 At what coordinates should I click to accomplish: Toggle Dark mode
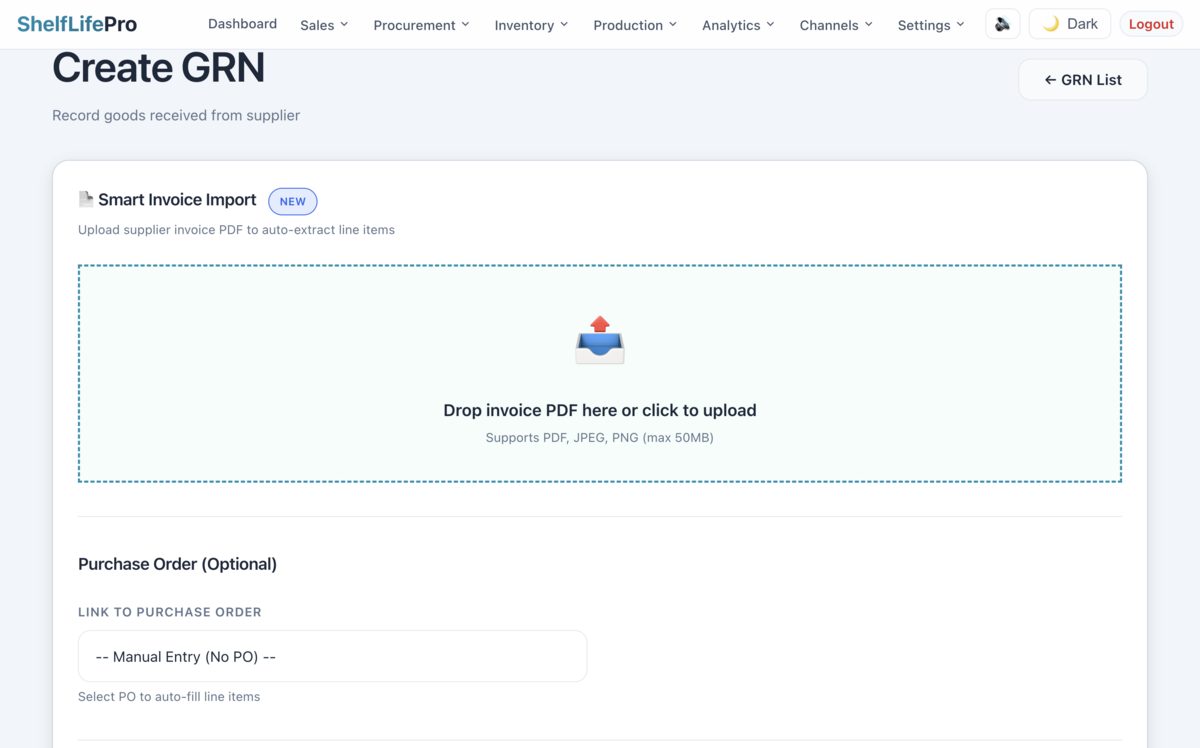[x=1069, y=24]
